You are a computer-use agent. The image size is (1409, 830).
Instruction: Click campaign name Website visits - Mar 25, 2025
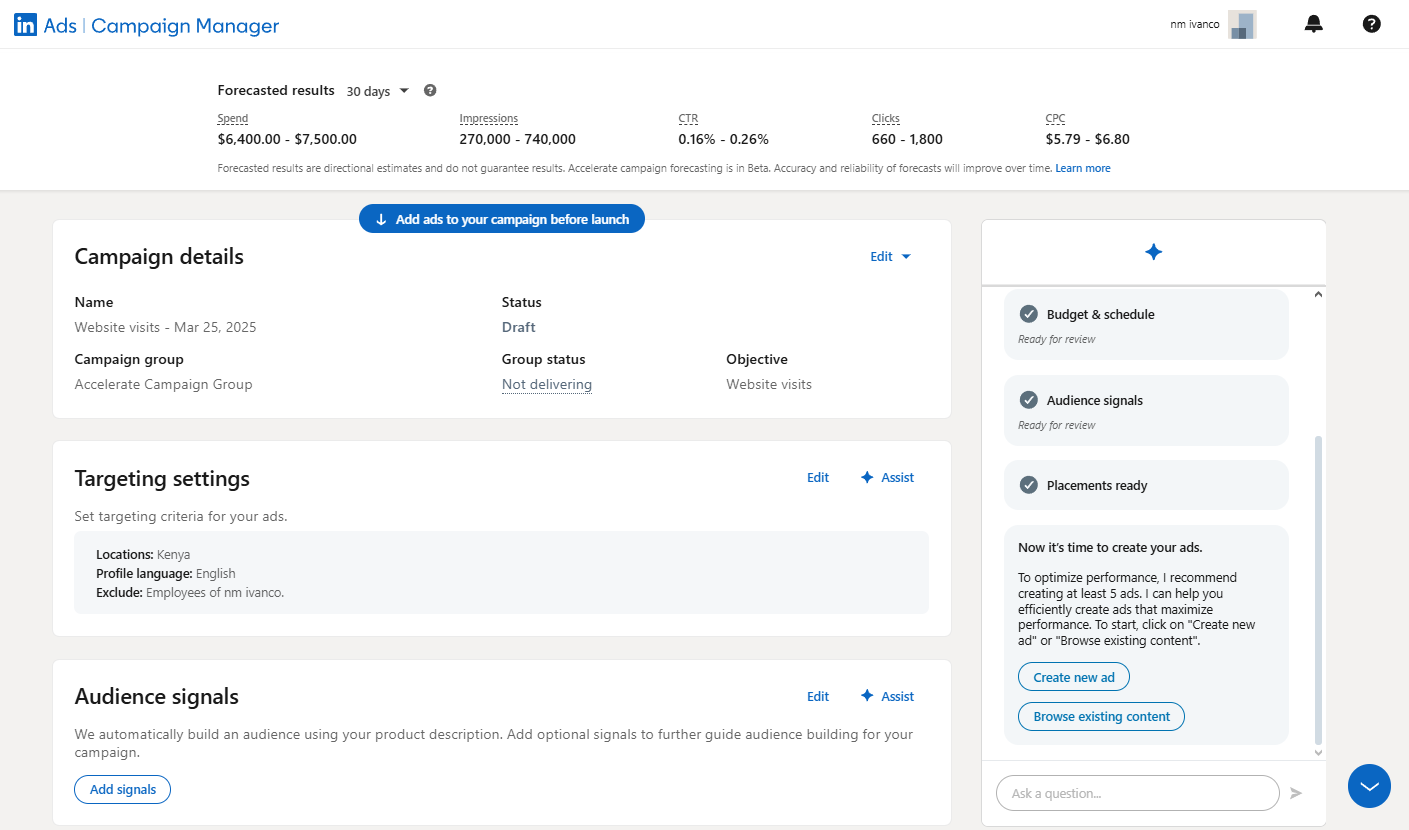[x=166, y=327]
